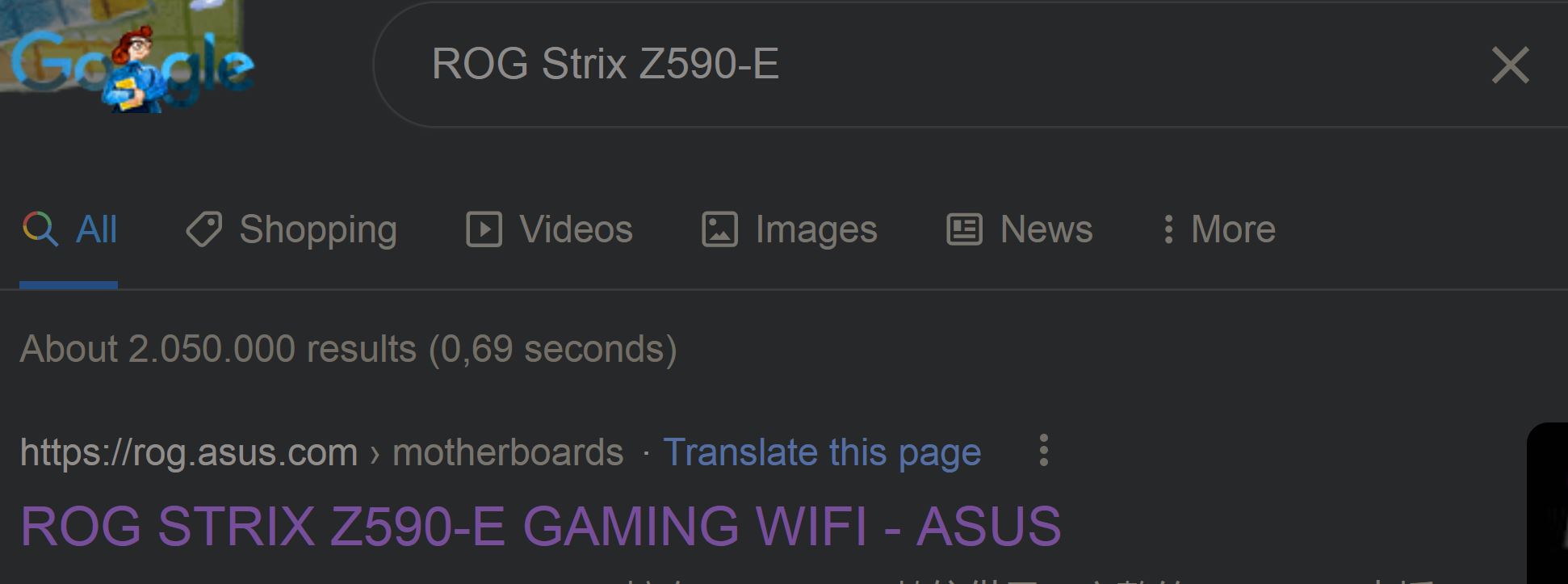Open the Google doodle logo
The width and height of the screenshot is (1568, 584).
click(x=129, y=57)
